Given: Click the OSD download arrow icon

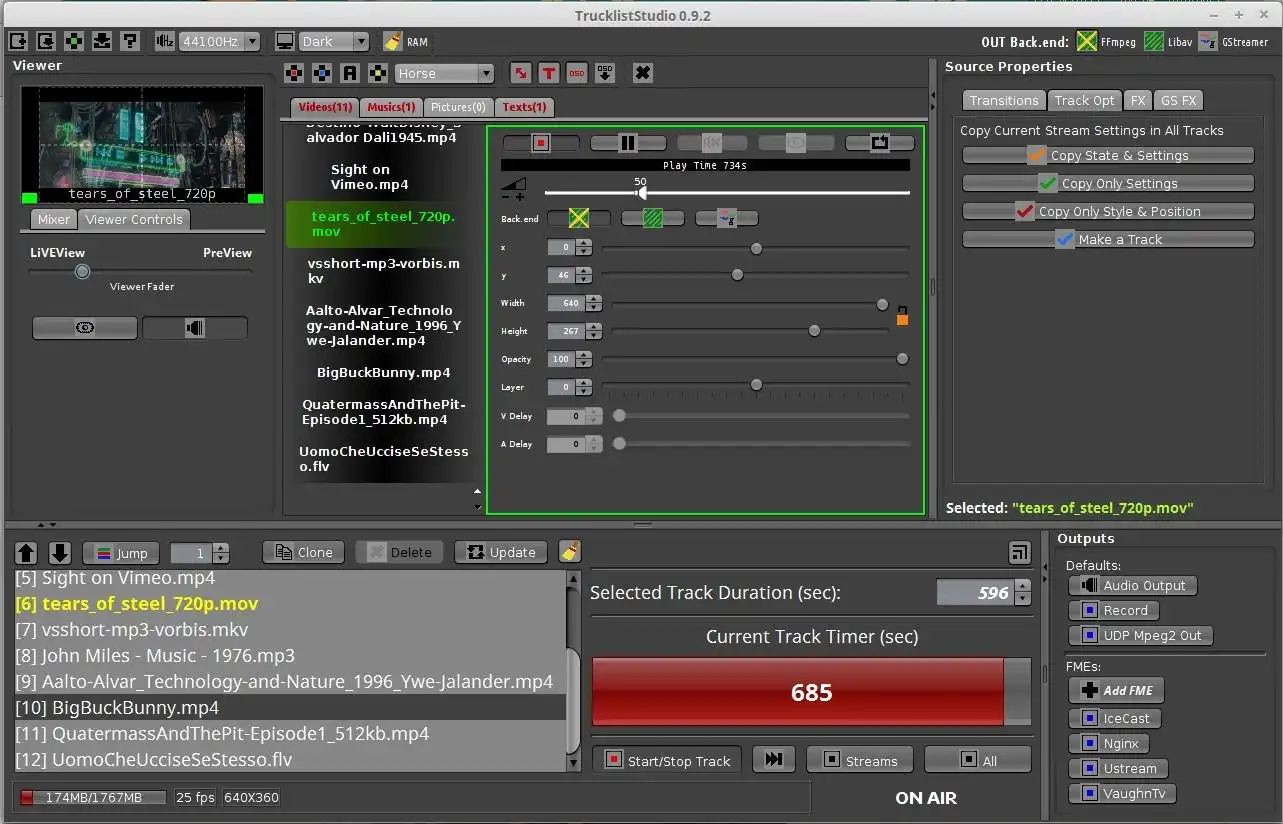Looking at the screenshot, I should [x=605, y=73].
